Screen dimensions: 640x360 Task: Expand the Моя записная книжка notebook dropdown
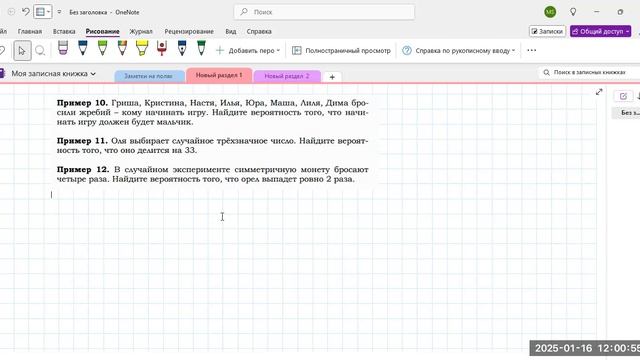pyautogui.click(x=53, y=73)
